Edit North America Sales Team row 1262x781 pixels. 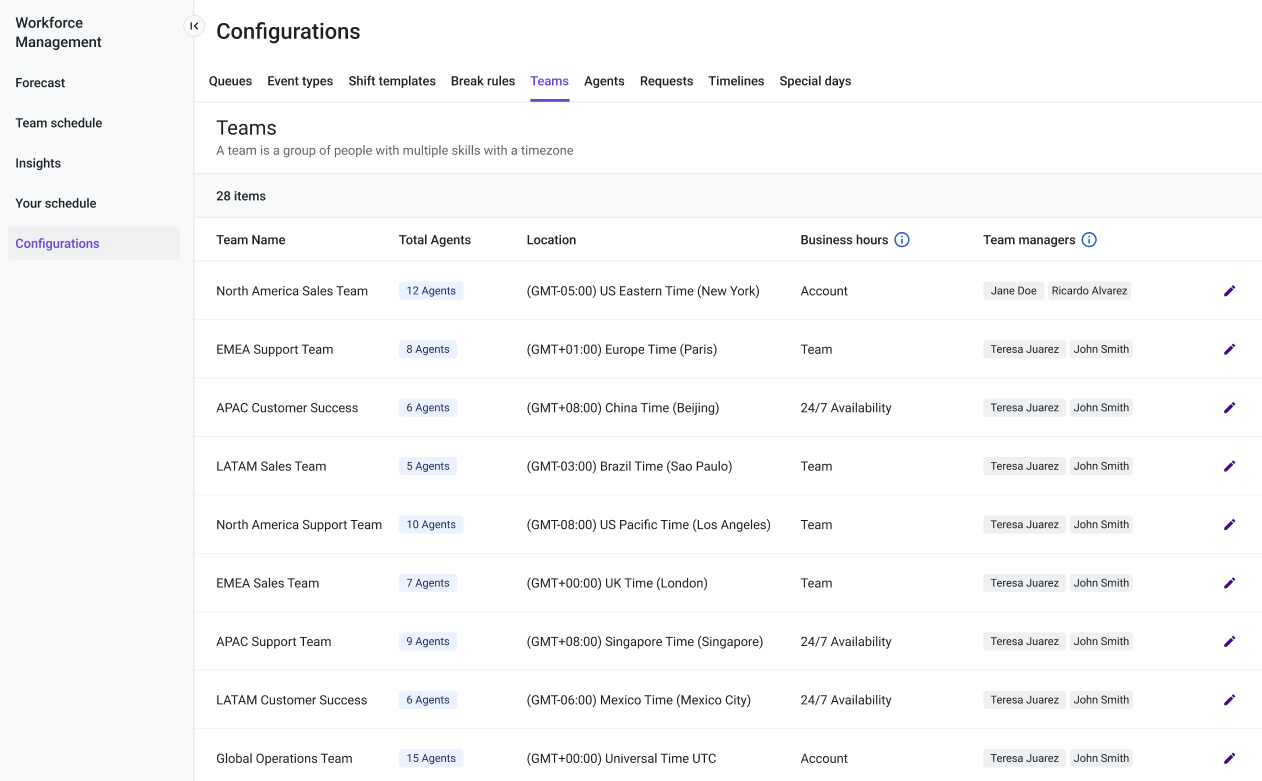tap(1229, 291)
